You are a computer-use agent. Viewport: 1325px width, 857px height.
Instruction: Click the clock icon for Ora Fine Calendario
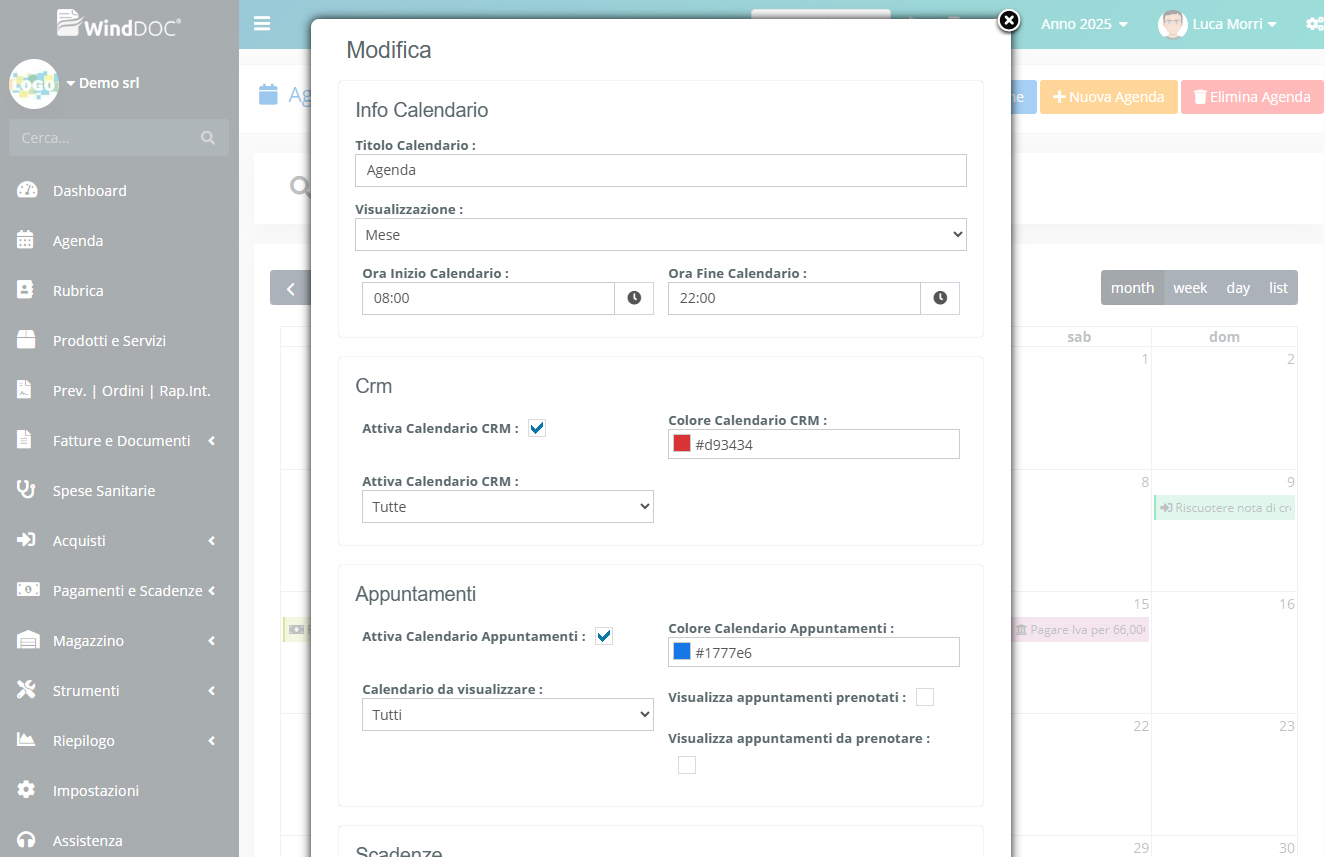[940, 298]
